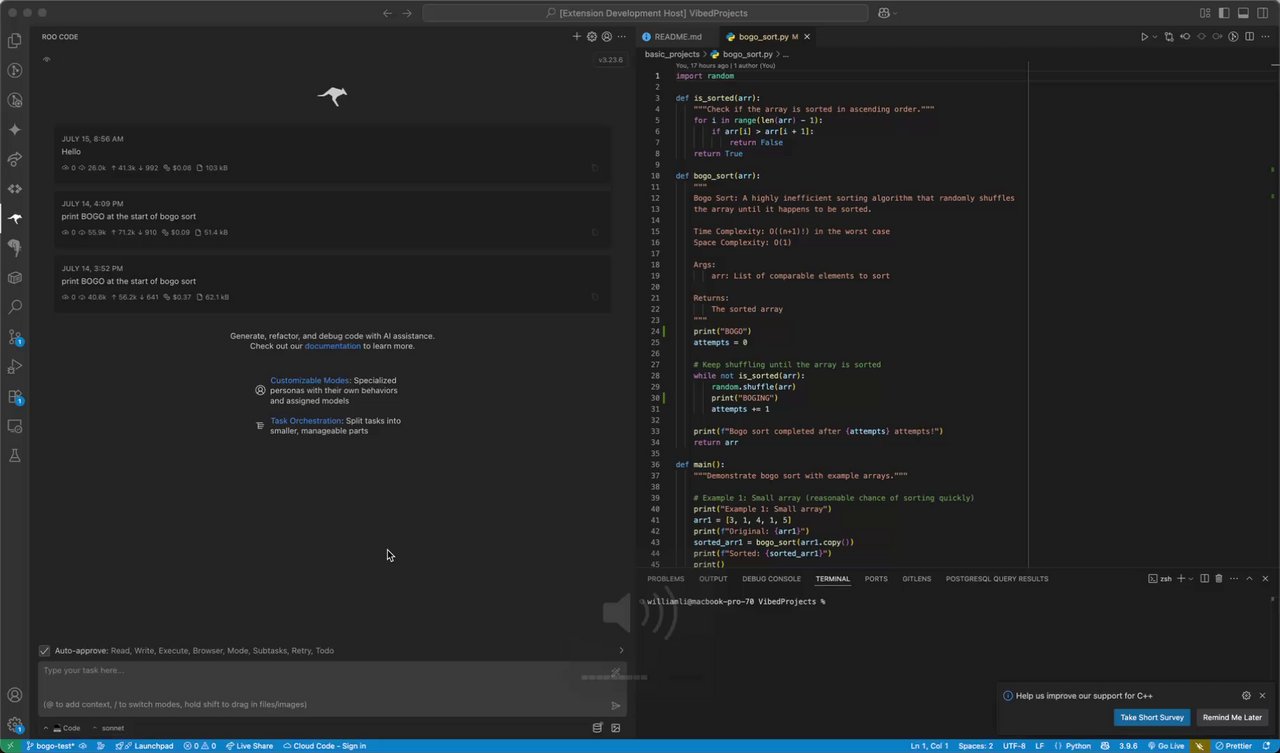Toggle the bottom panel layout button

[1244, 13]
